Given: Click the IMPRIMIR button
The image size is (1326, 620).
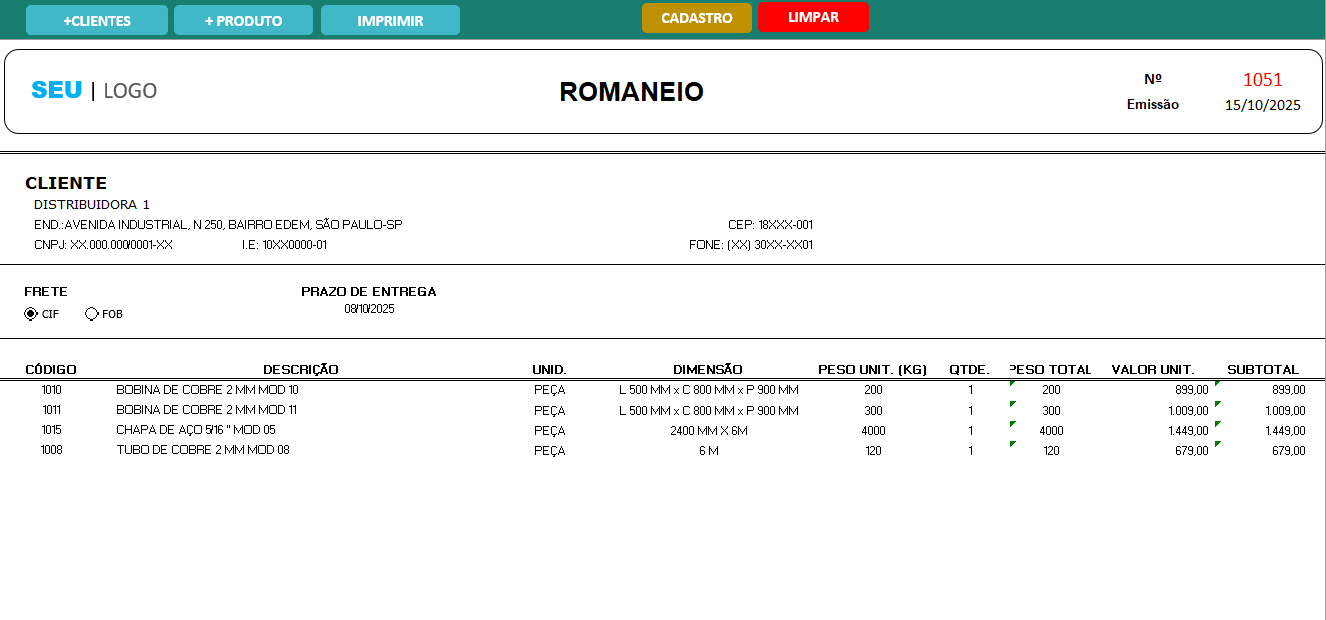Looking at the screenshot, I should (390, 20).
